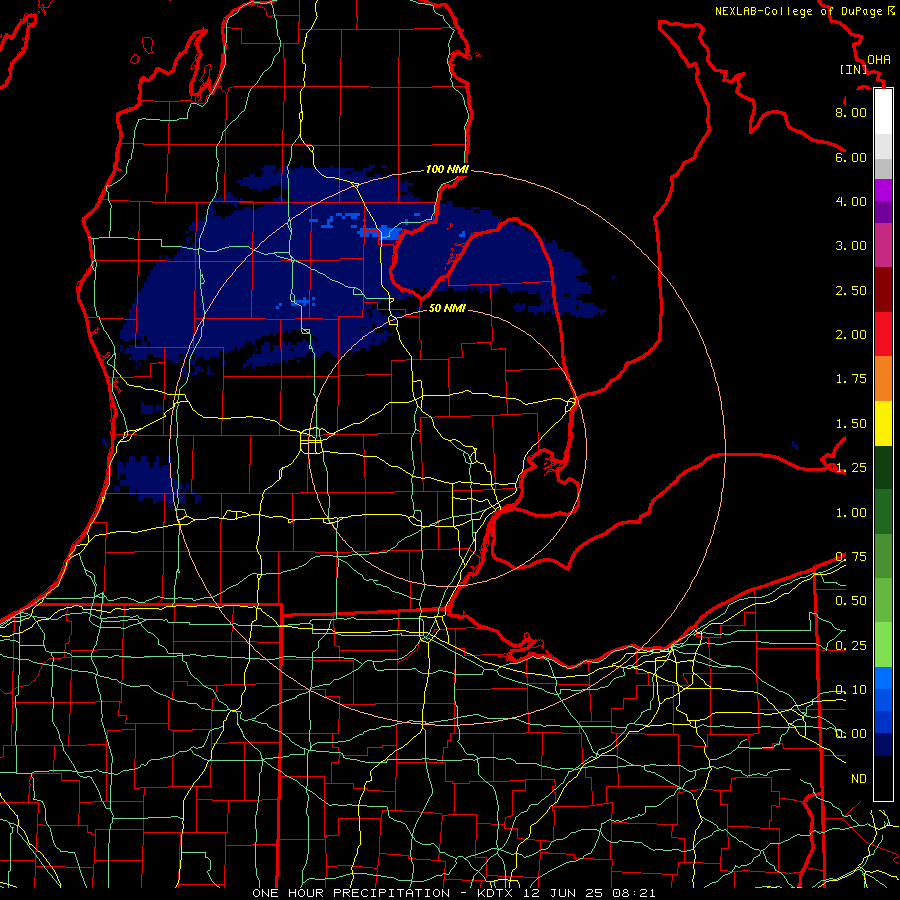900x900 pixels.
Task: Pick the yellow swatch beside 1.50
Action: pyautogui.click(x=883, y=423)
